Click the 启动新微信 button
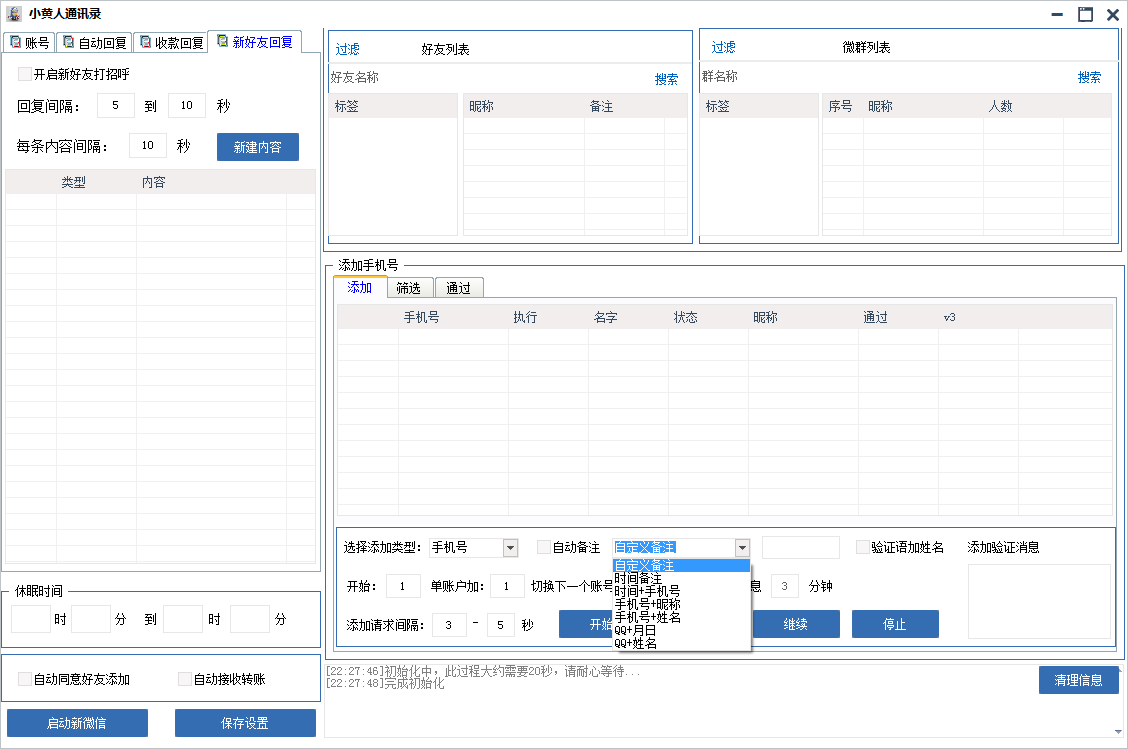This screenshot has height=749, width=1128. pos(77,723)
